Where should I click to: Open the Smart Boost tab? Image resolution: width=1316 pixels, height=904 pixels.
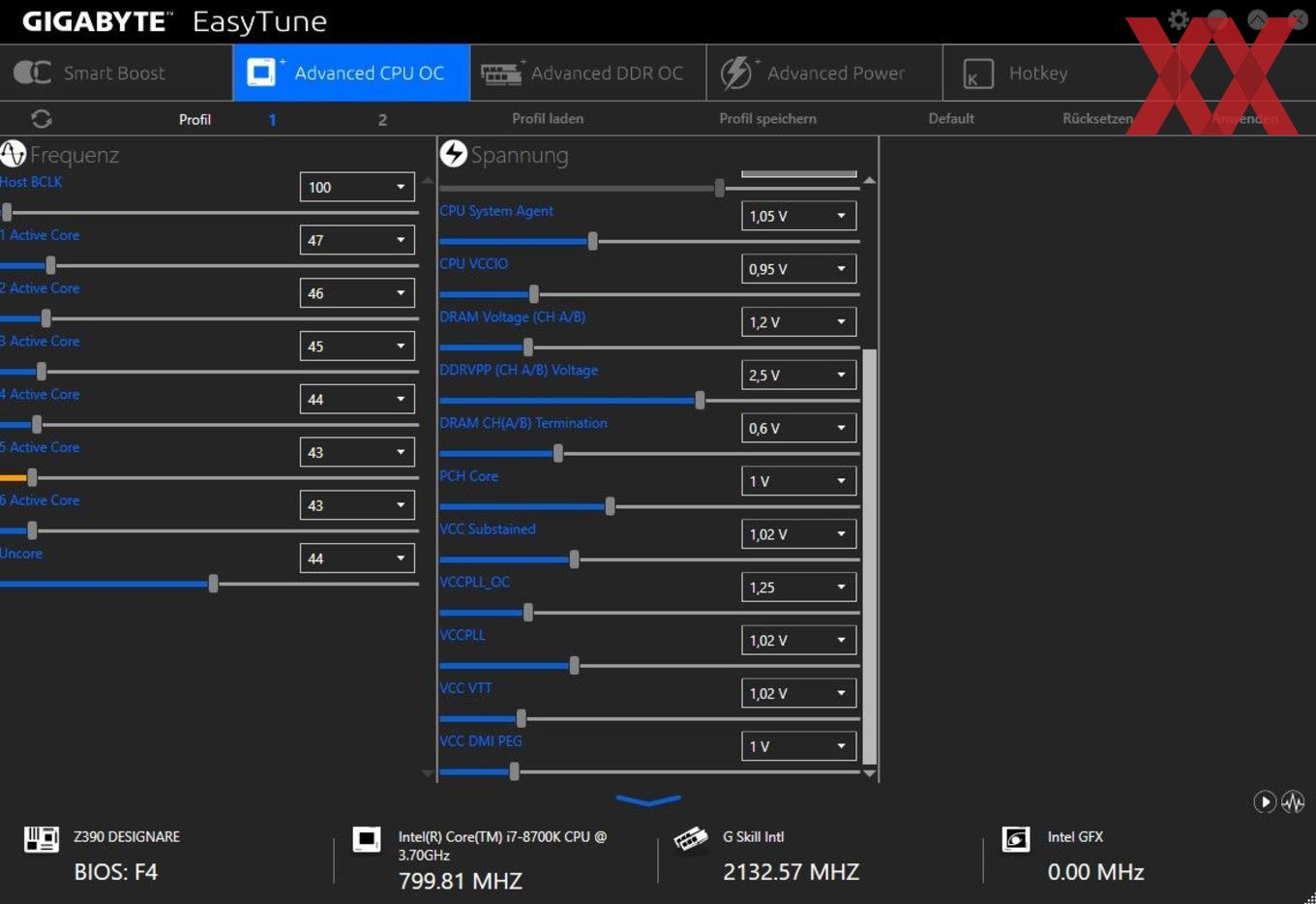(116, 73)
